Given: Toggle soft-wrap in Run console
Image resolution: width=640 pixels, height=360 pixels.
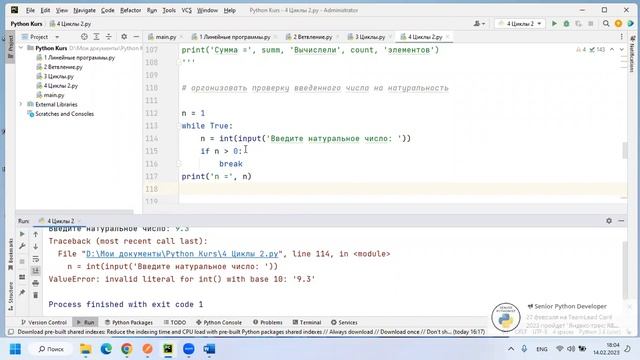Looking at the screenshot, I should coord(36,259).
